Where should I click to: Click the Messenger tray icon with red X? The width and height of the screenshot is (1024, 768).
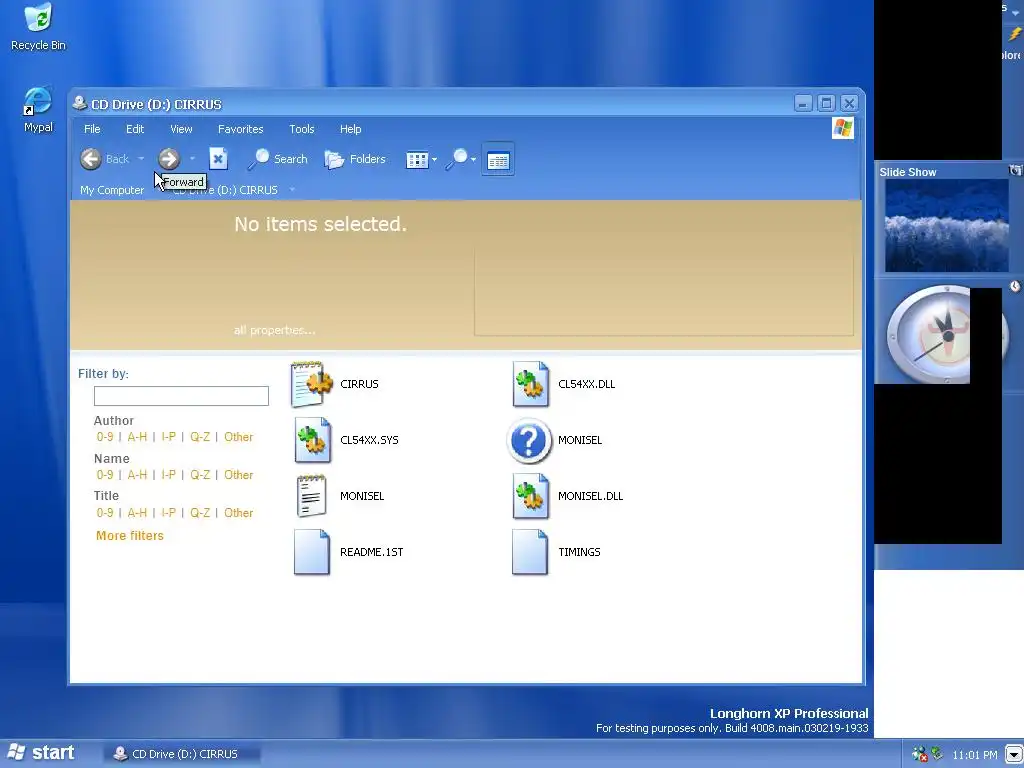click(920, 754)
